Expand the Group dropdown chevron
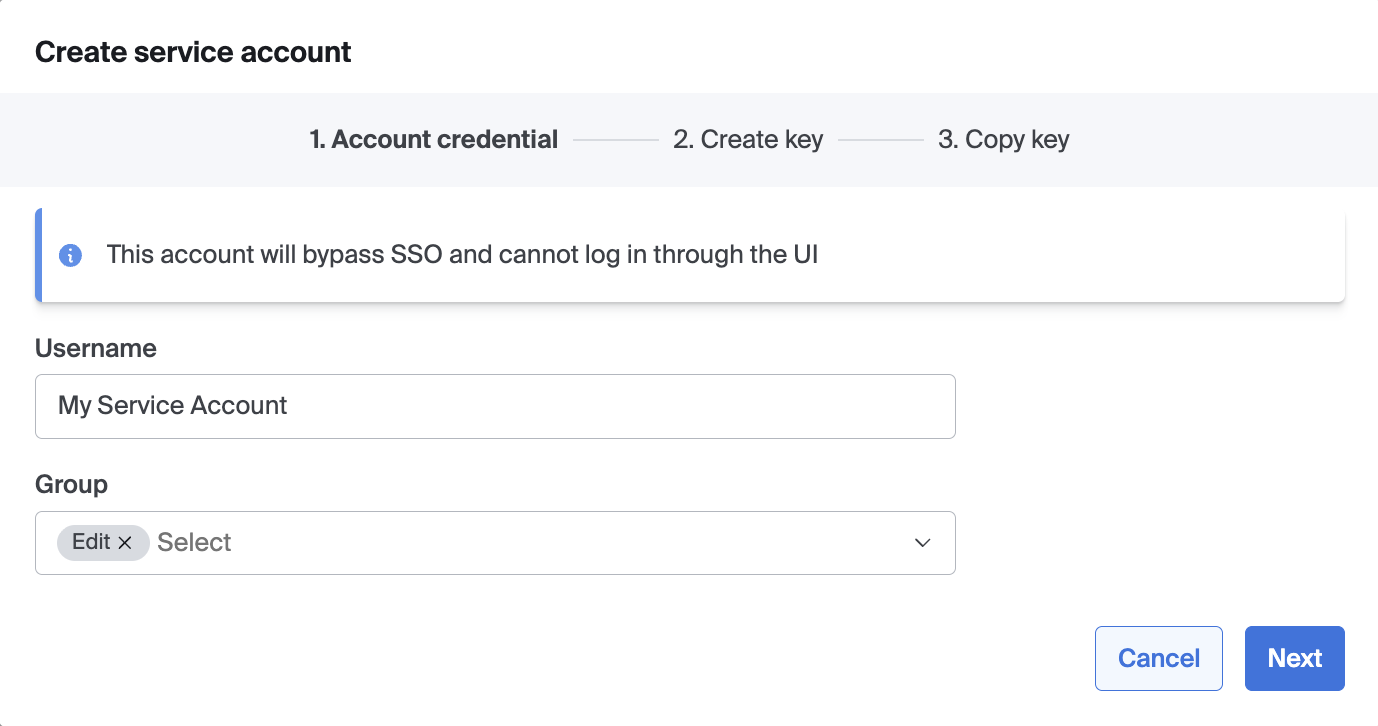Image resolution: width=1378 pixels, height=726 pixels. click(x=922, y=543)
